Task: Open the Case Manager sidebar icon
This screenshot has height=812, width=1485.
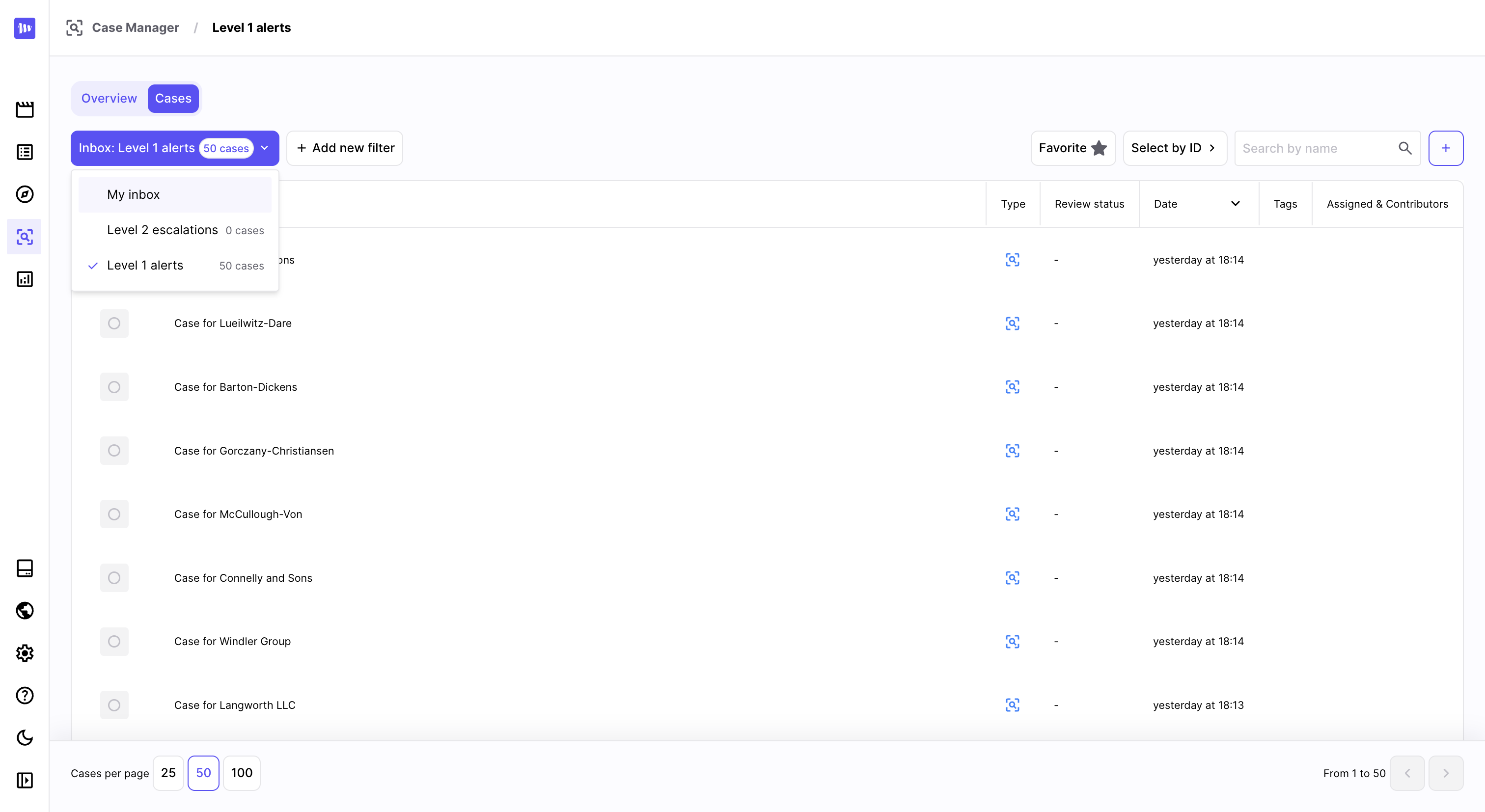Action: click(x=24, y=237)
